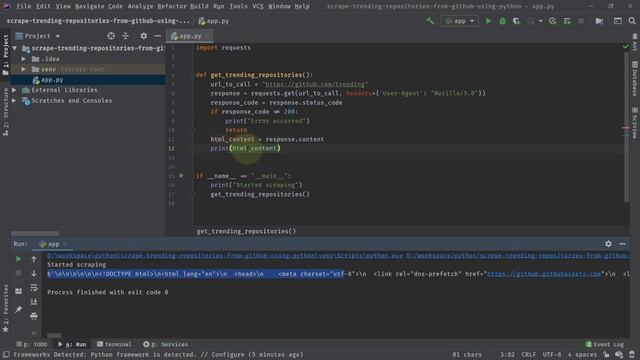Click the githubassets.com link in console output
This screenshot has width=640, height=360.
[544, 274]
